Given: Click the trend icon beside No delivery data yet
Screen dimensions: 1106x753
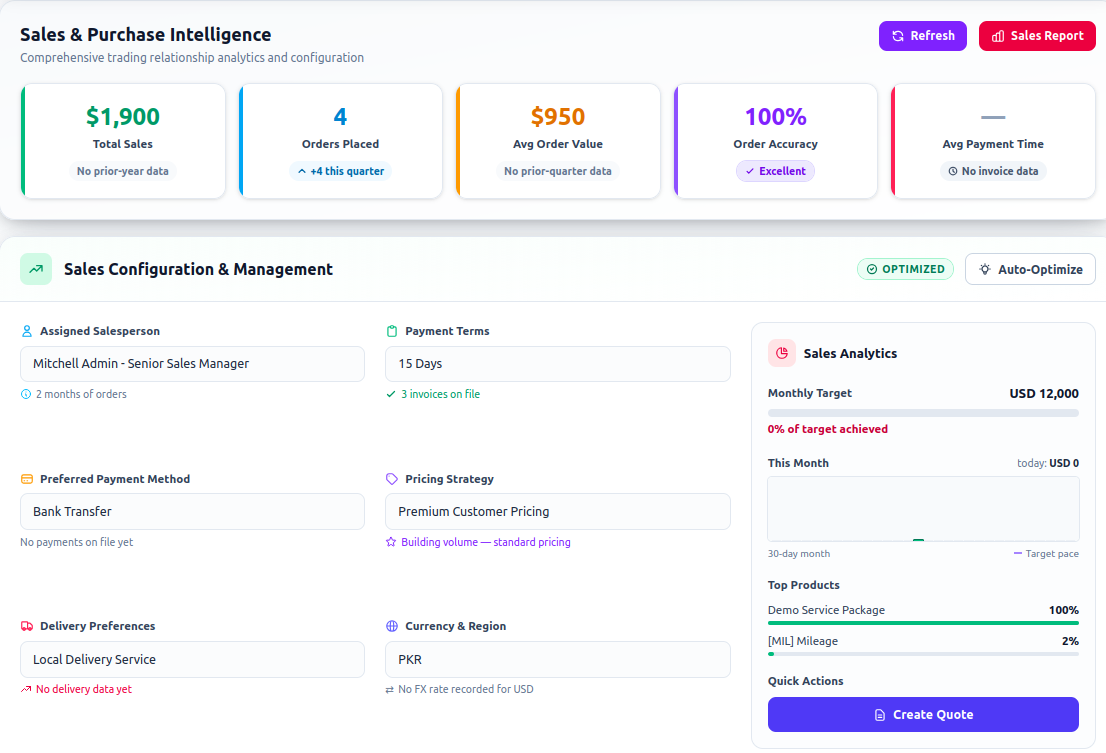Looking at the screenshot, I should pyautogui.click(x=26, y=690).
